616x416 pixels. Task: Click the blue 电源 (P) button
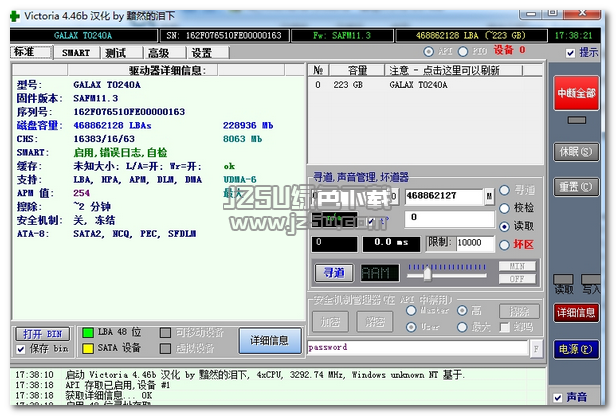click(576, 349)
